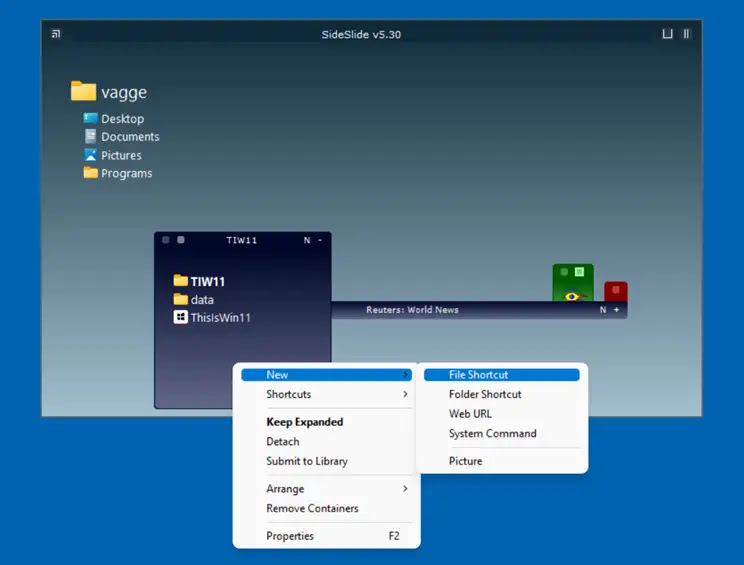Click the second square button on TIW11 container header
Image resolution: width=744 pixels, height=565 pixels.
[x=181, y=240]
